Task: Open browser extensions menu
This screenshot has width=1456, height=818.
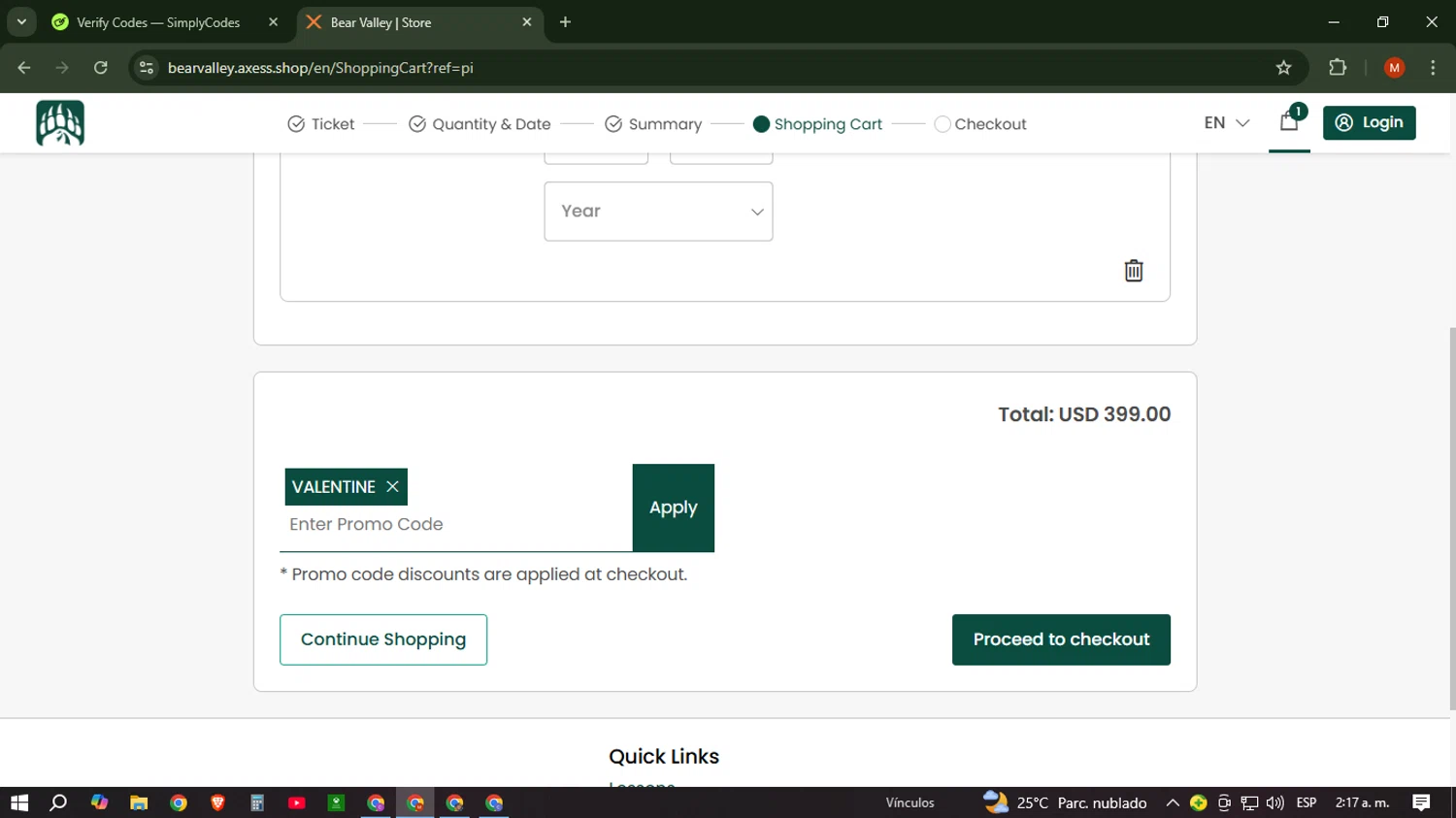Action: coord(1338,68)
